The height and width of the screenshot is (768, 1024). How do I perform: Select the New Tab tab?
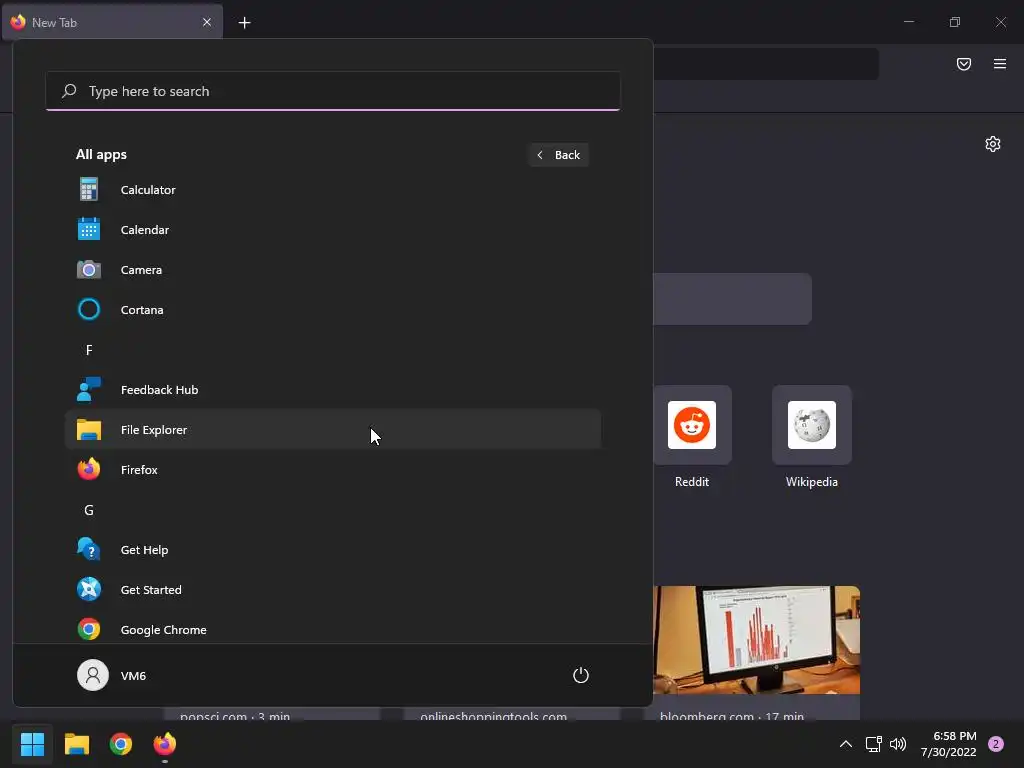tap(112, 22)
